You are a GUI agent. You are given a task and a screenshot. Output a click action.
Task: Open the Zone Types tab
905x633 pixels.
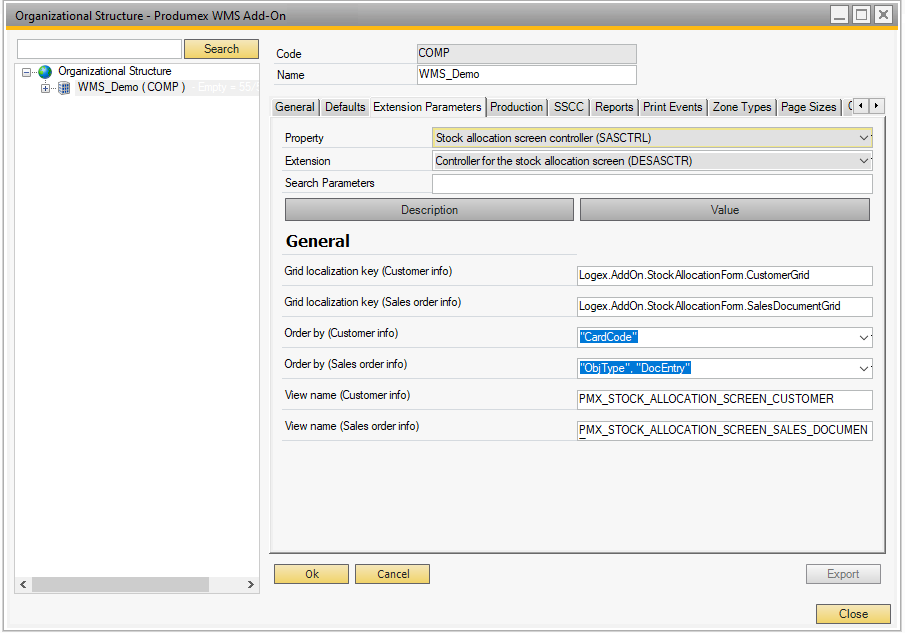point(741,107)
